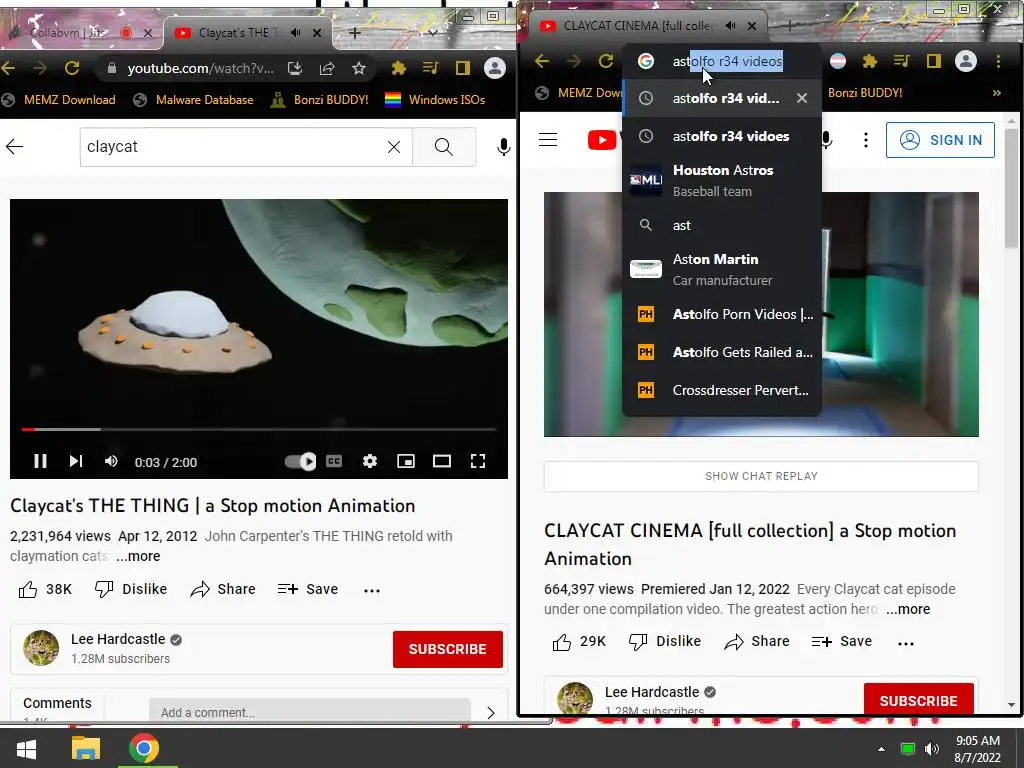Seek on the left video progress bar
Screen dimensions: 1024x768
259,429
